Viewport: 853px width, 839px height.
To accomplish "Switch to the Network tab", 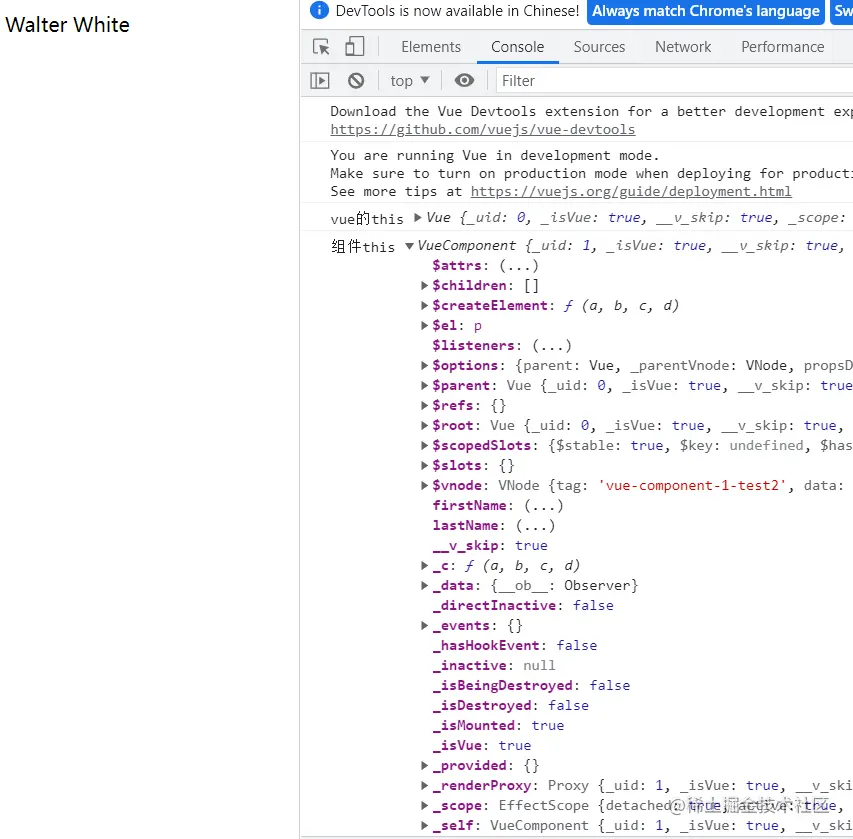I will [x=682, y=46].
